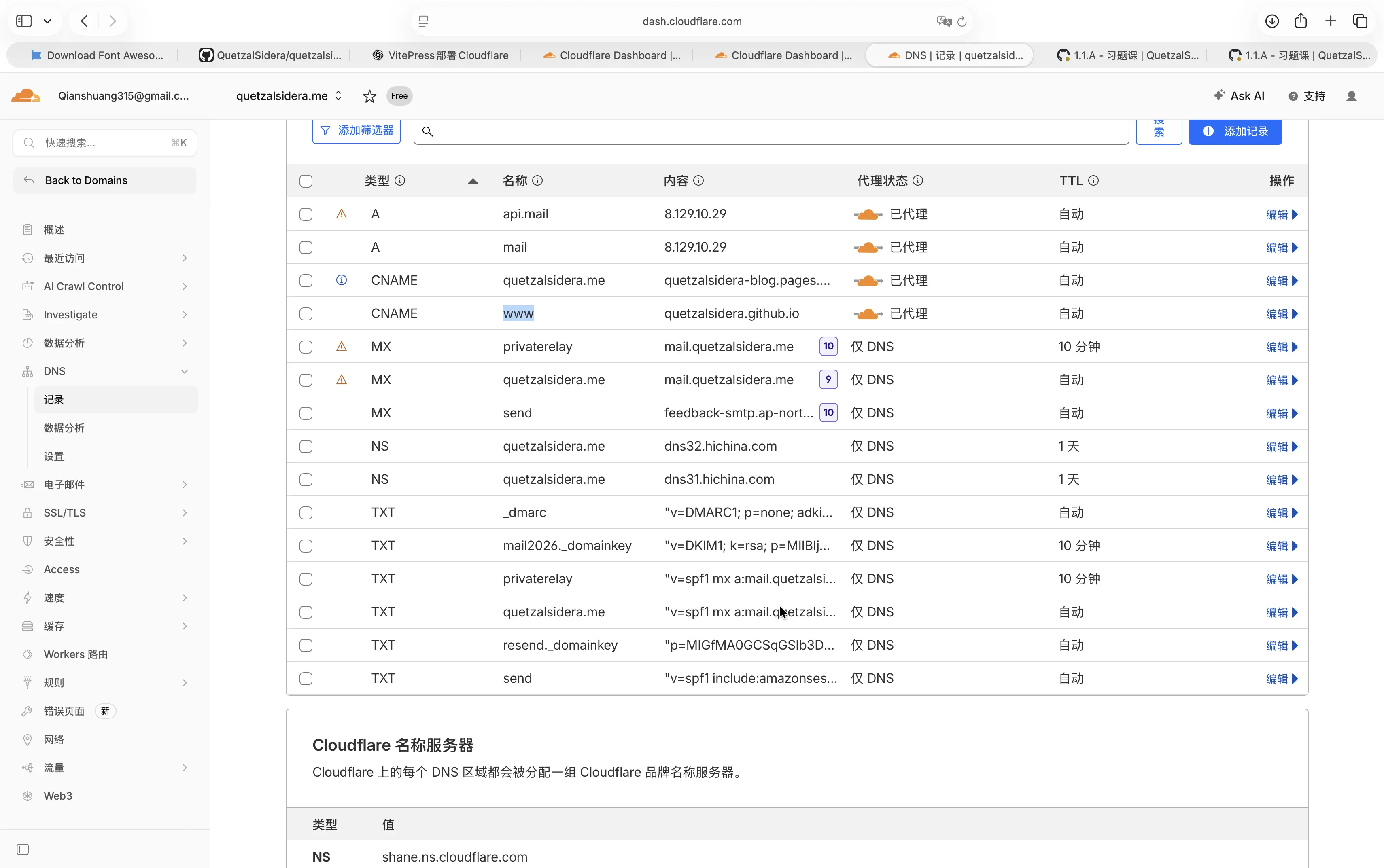This screenshot has width=1384, height=868.
Task: Click orange proxy cloud on api.mail row
Action: (868, 214)
